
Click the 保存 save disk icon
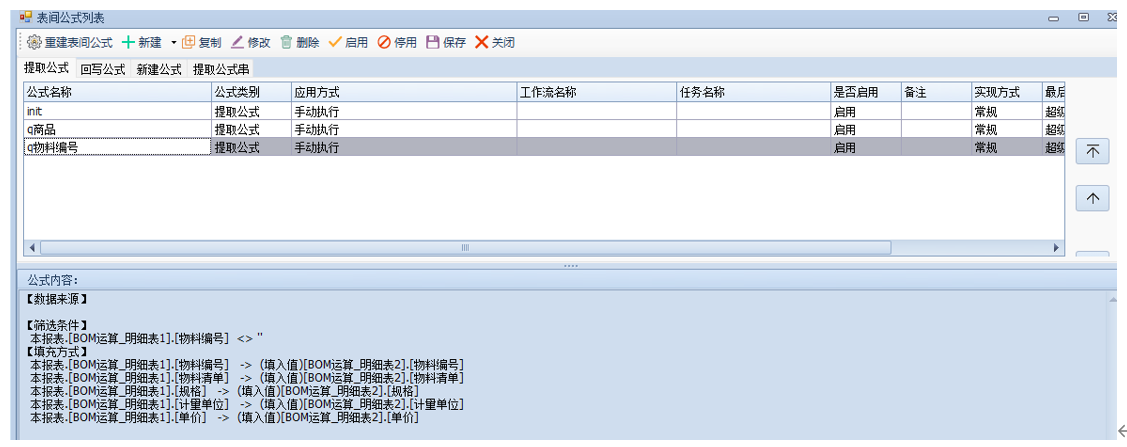point(433,42)
